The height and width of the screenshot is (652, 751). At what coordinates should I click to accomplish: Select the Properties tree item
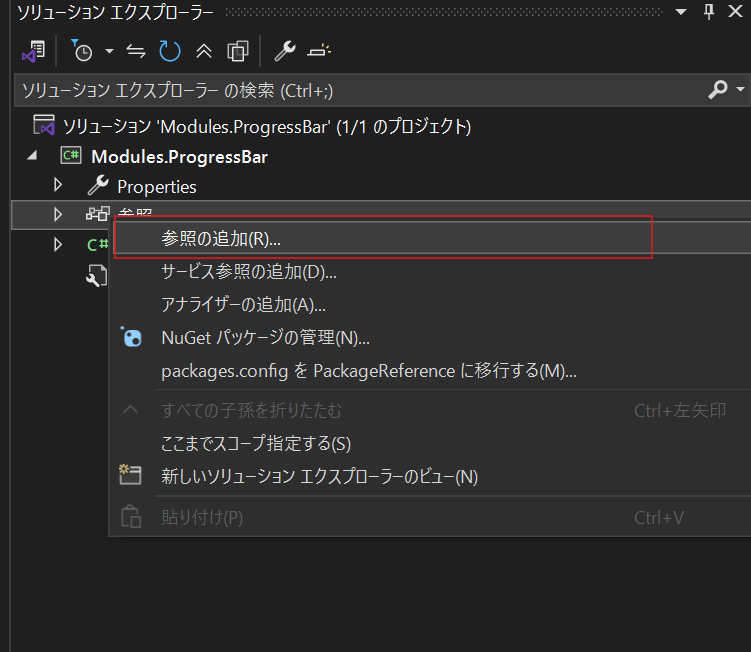pos(157,187)
